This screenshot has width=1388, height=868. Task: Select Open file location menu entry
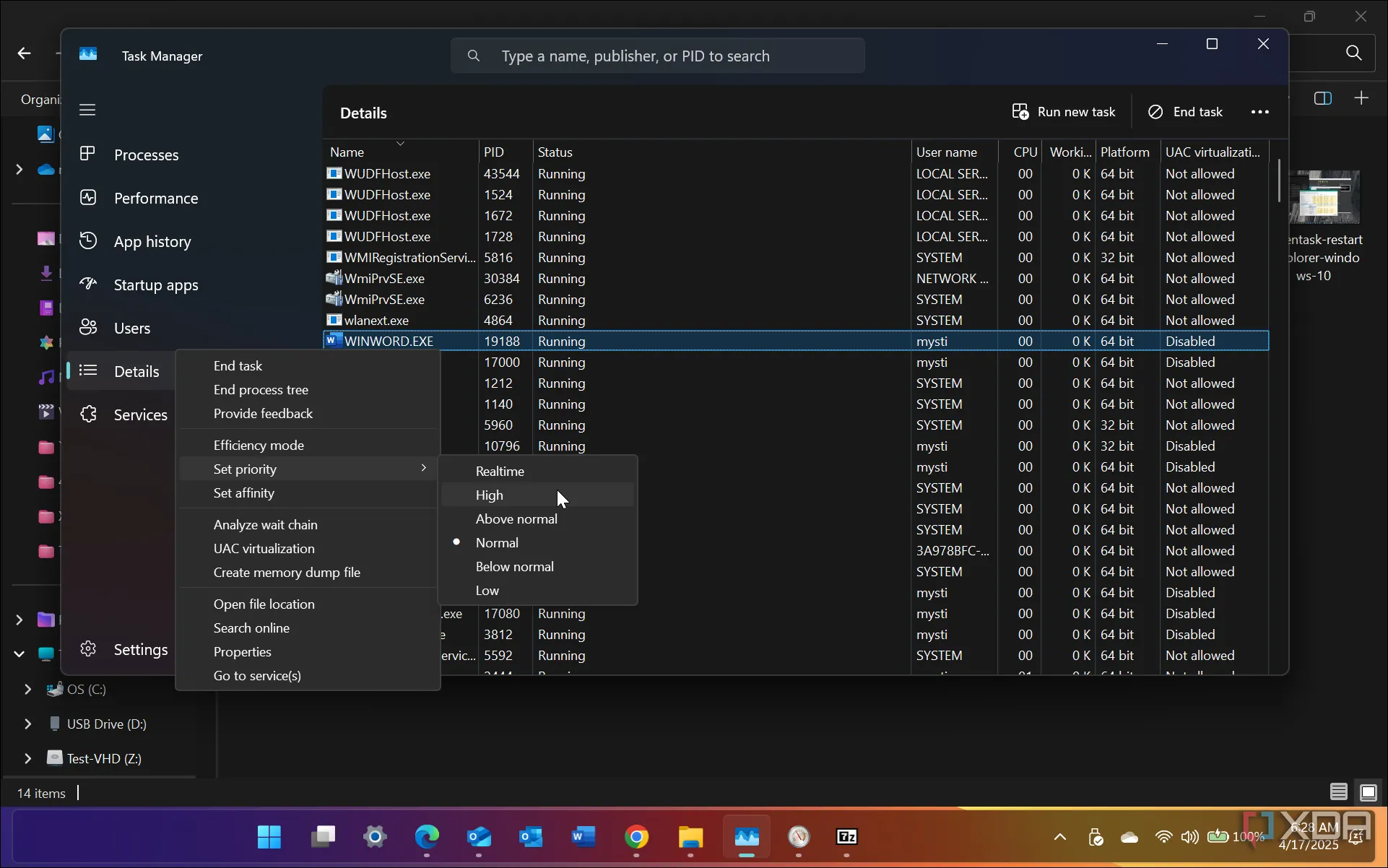coord(264,604)
